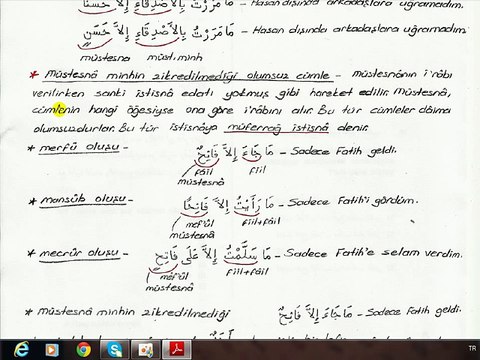Click the underlined 'müferrağ istisnâ' phrase
Viewport: 480px width, 360px height.
click(277, 128)
